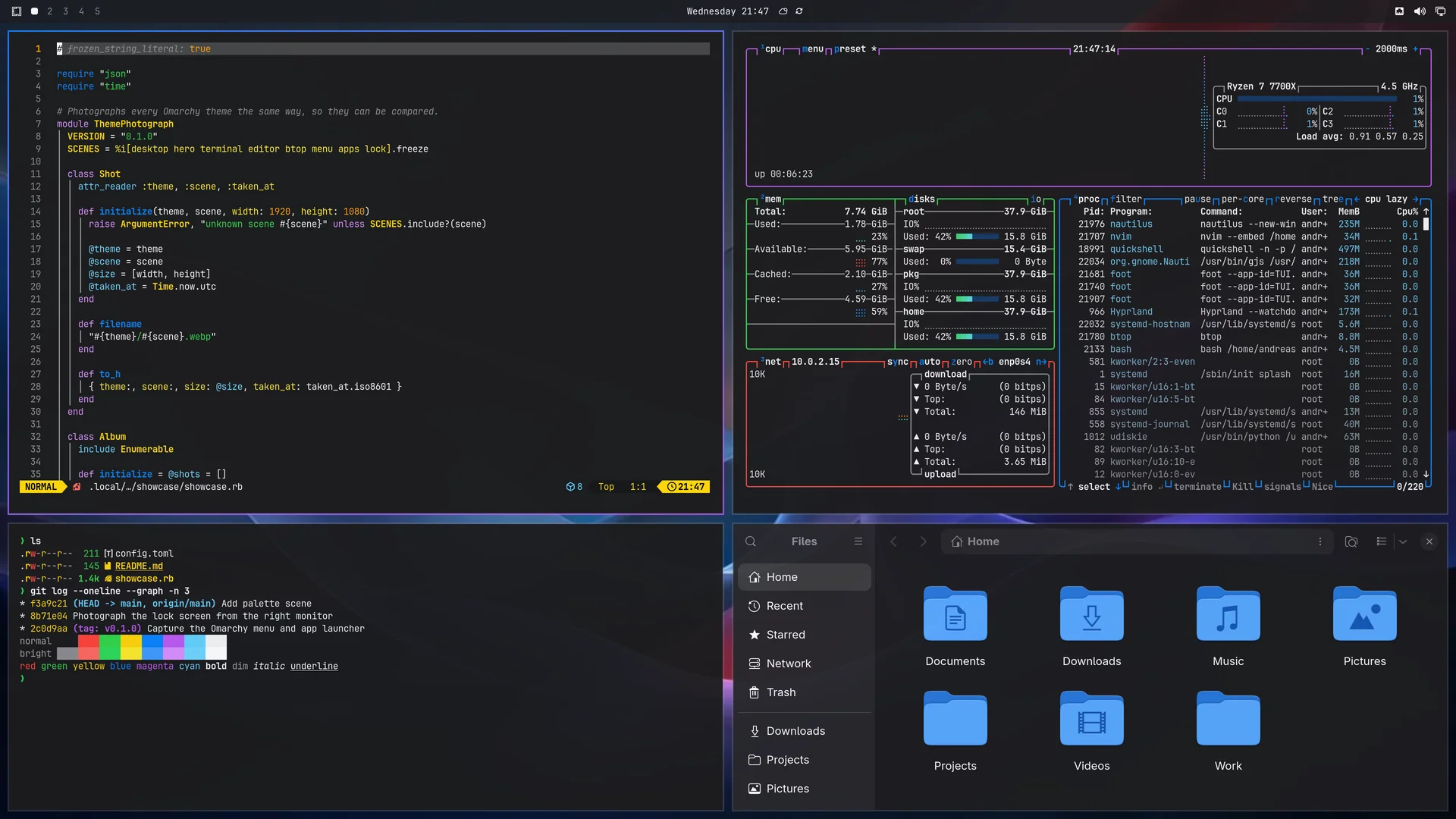The height and width of the screenshot is (819, 1456).
Task: Click the terminate button in btop
Action: [1197, 487]
